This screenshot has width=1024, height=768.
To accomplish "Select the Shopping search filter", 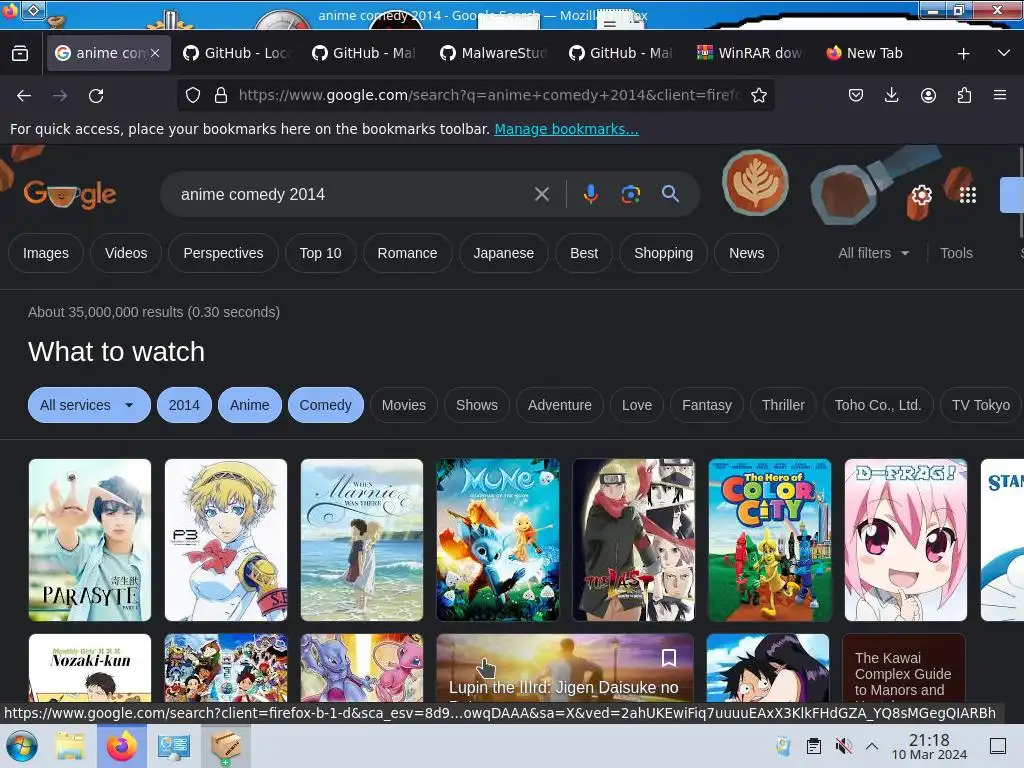I will click(x=663, y=253).
